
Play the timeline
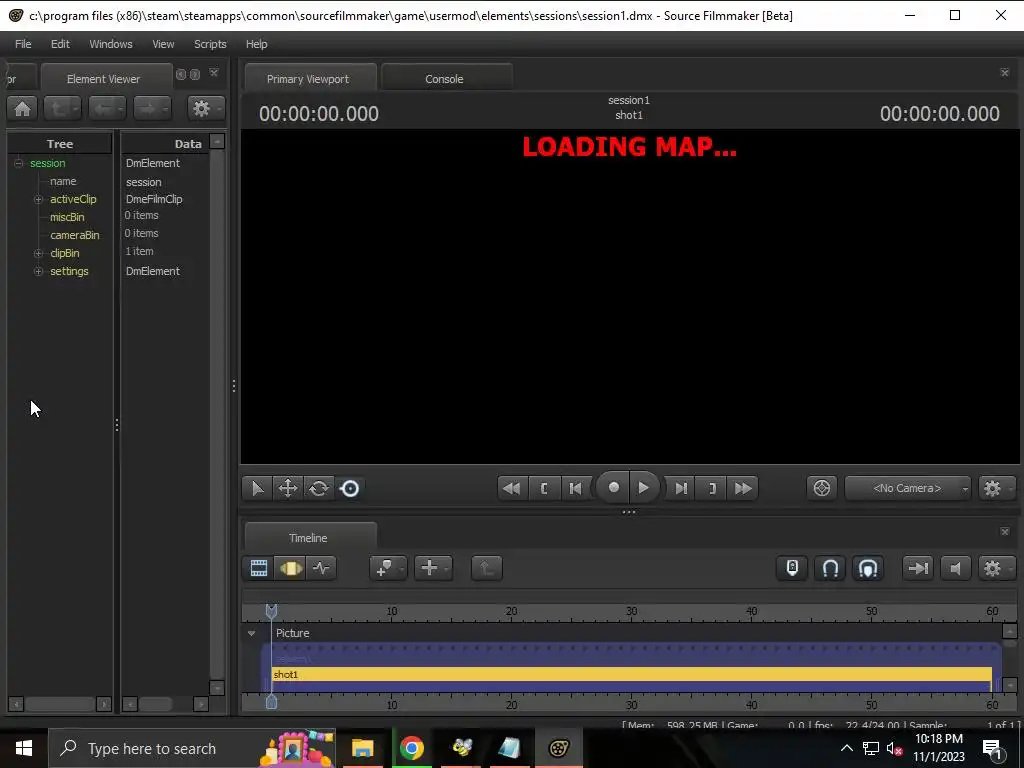click(x=644, y=487)
